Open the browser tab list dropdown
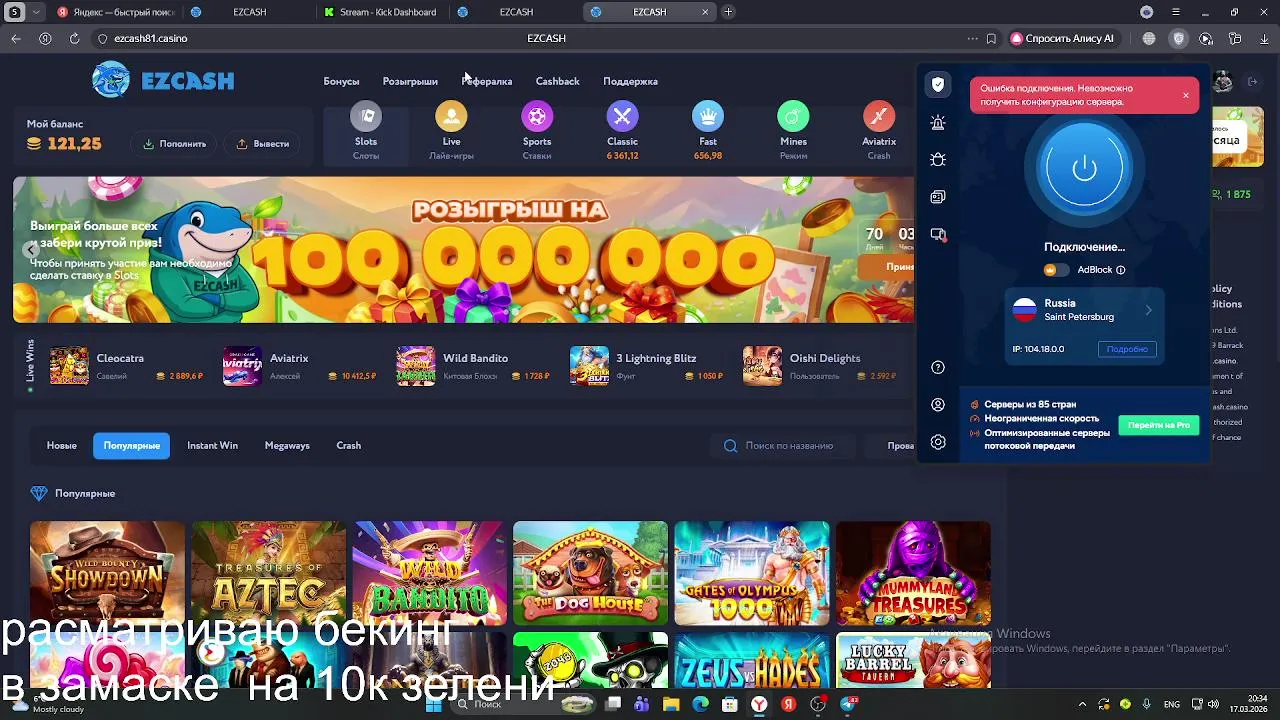 point(37,12)
